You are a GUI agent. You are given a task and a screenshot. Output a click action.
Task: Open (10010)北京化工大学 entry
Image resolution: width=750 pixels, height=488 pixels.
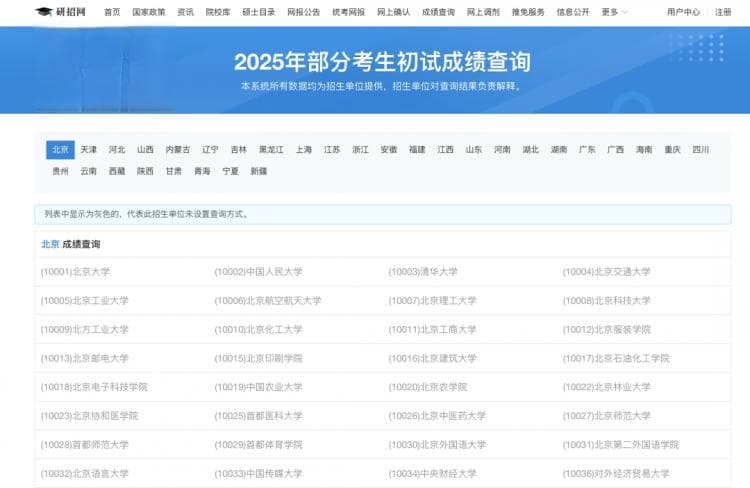258,329
